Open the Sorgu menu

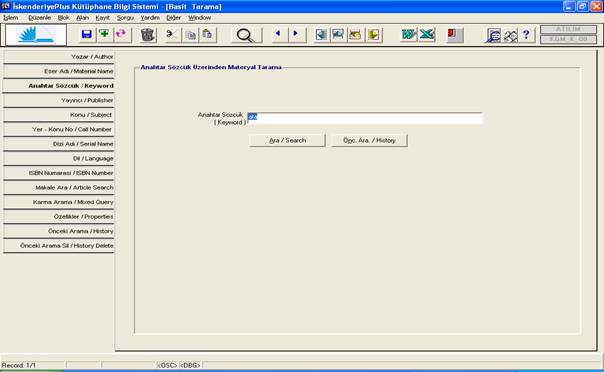coord(125,18)
